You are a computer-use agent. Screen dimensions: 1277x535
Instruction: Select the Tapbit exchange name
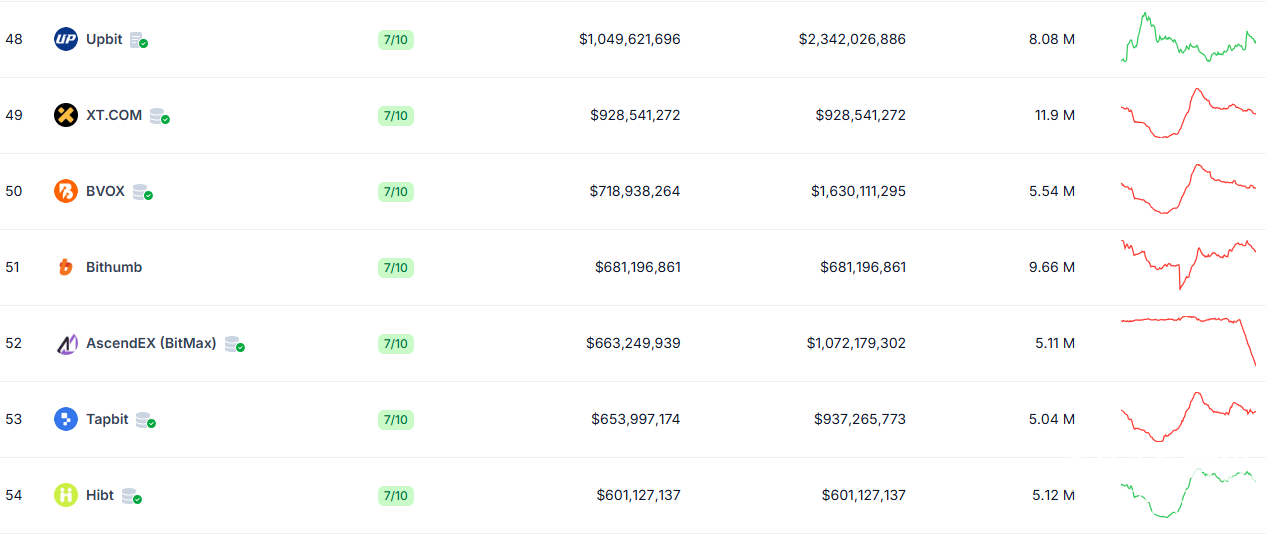point(107,419)
